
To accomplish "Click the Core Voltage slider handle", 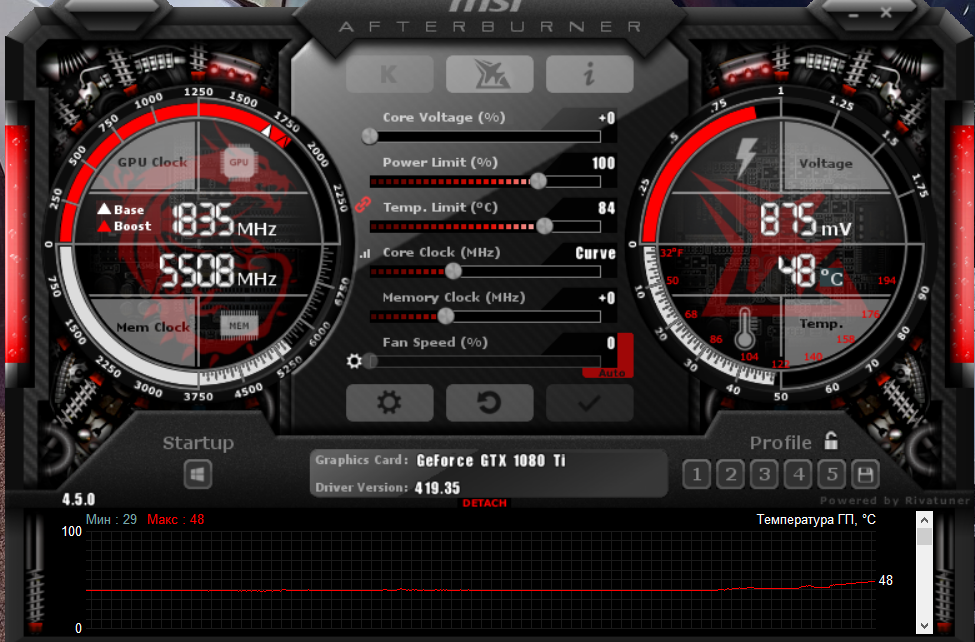I will pyautogui.click(x=369, y=136).
